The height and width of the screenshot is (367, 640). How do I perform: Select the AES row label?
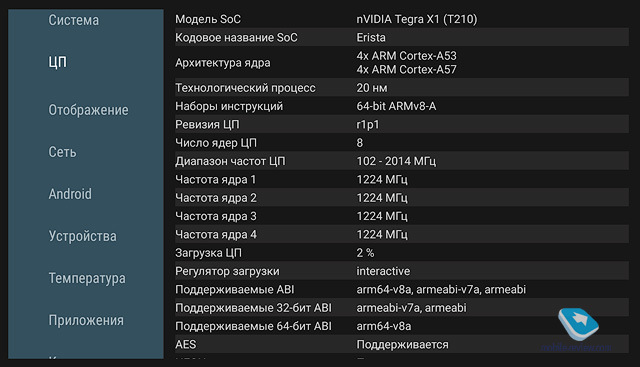pyautogui.click(x=186, y=345)
